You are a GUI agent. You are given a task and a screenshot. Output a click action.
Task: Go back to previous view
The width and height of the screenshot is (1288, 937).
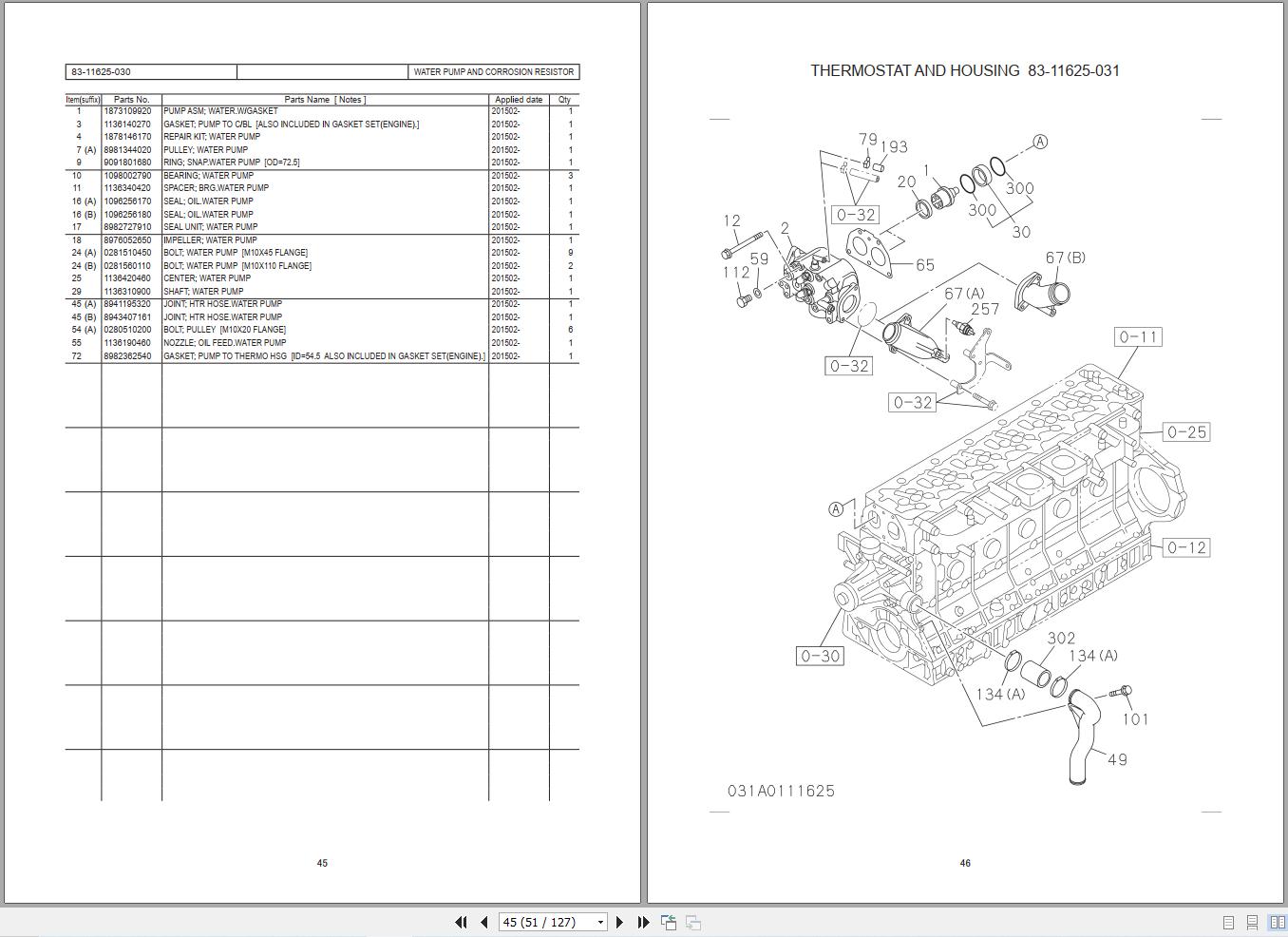[x=669, y=922]
